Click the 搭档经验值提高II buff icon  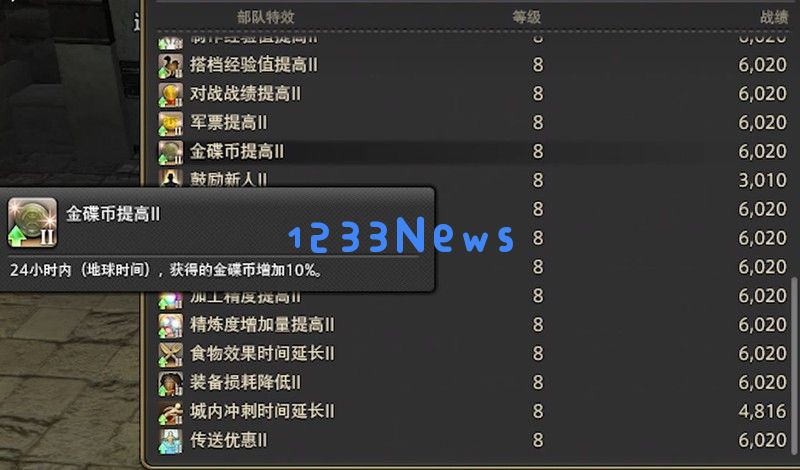[x=170, y=66]
